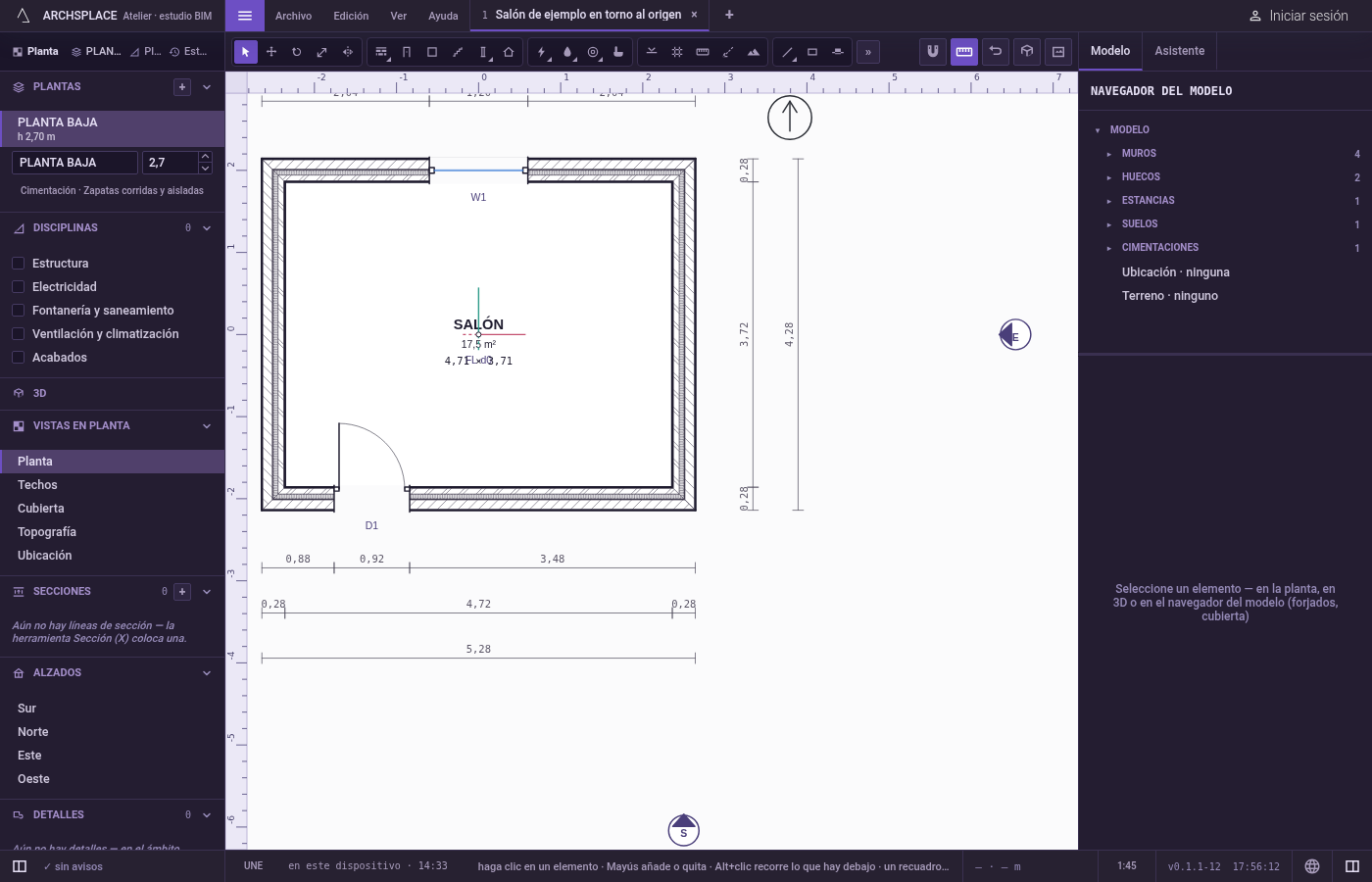This screenshot has width=1372, height=882.
Task: Click the measuring tape tool in toolbar
Action: [x=703, y=52]
